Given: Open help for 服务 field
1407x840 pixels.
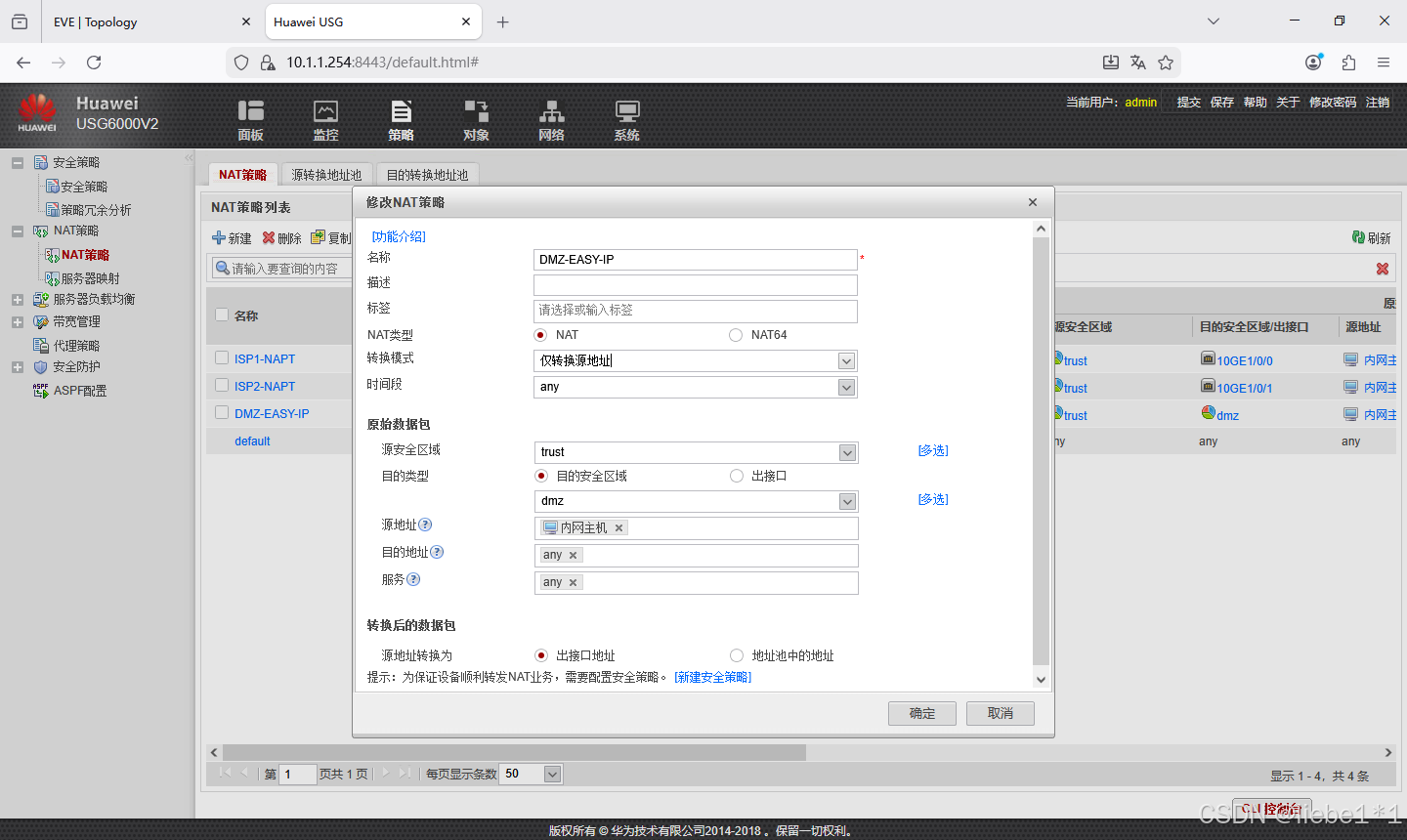Looking at the screenshot, I should tap(413, 579).
